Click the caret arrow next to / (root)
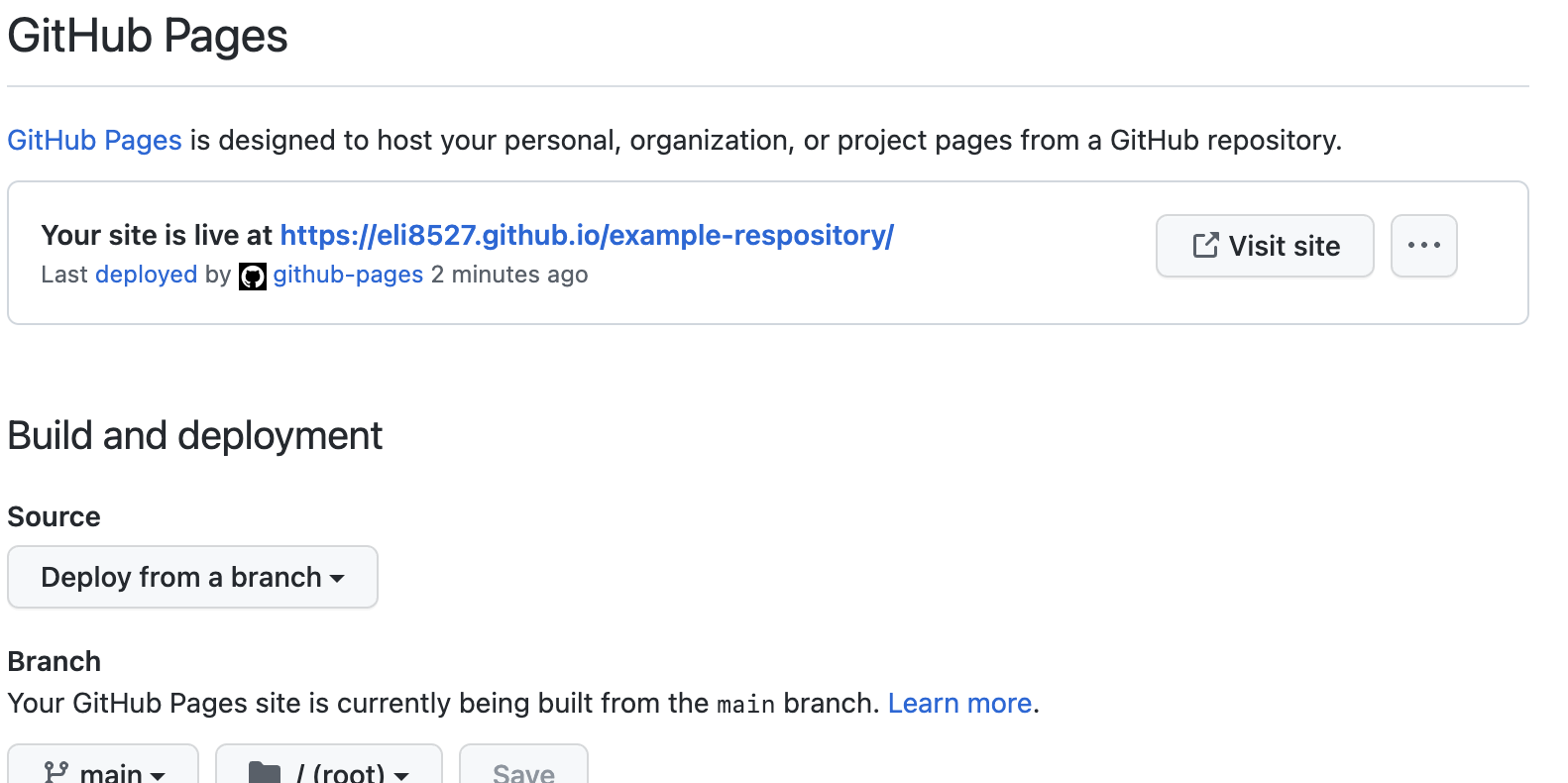The width and height of the screenshot is (1568, 783). (401, 774)
